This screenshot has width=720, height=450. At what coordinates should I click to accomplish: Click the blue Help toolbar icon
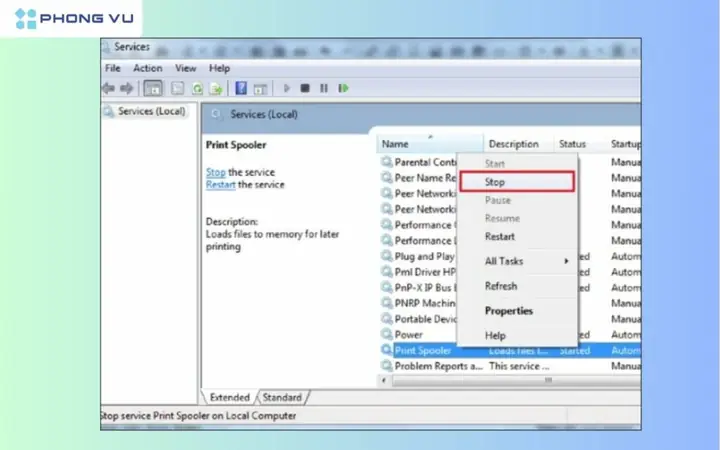pyautogui.click(x=241, y=88)
